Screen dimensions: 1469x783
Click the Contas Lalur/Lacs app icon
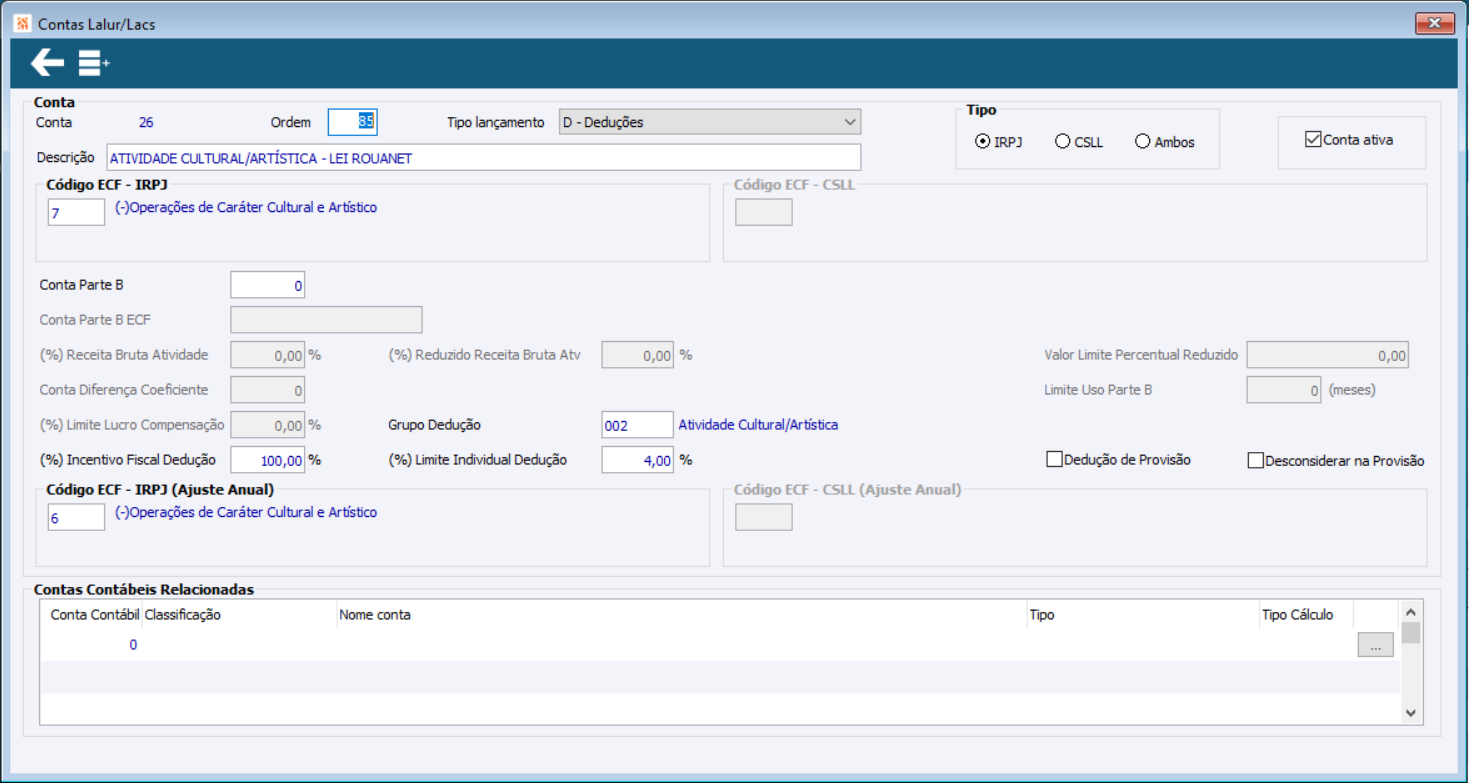point(24,23)
